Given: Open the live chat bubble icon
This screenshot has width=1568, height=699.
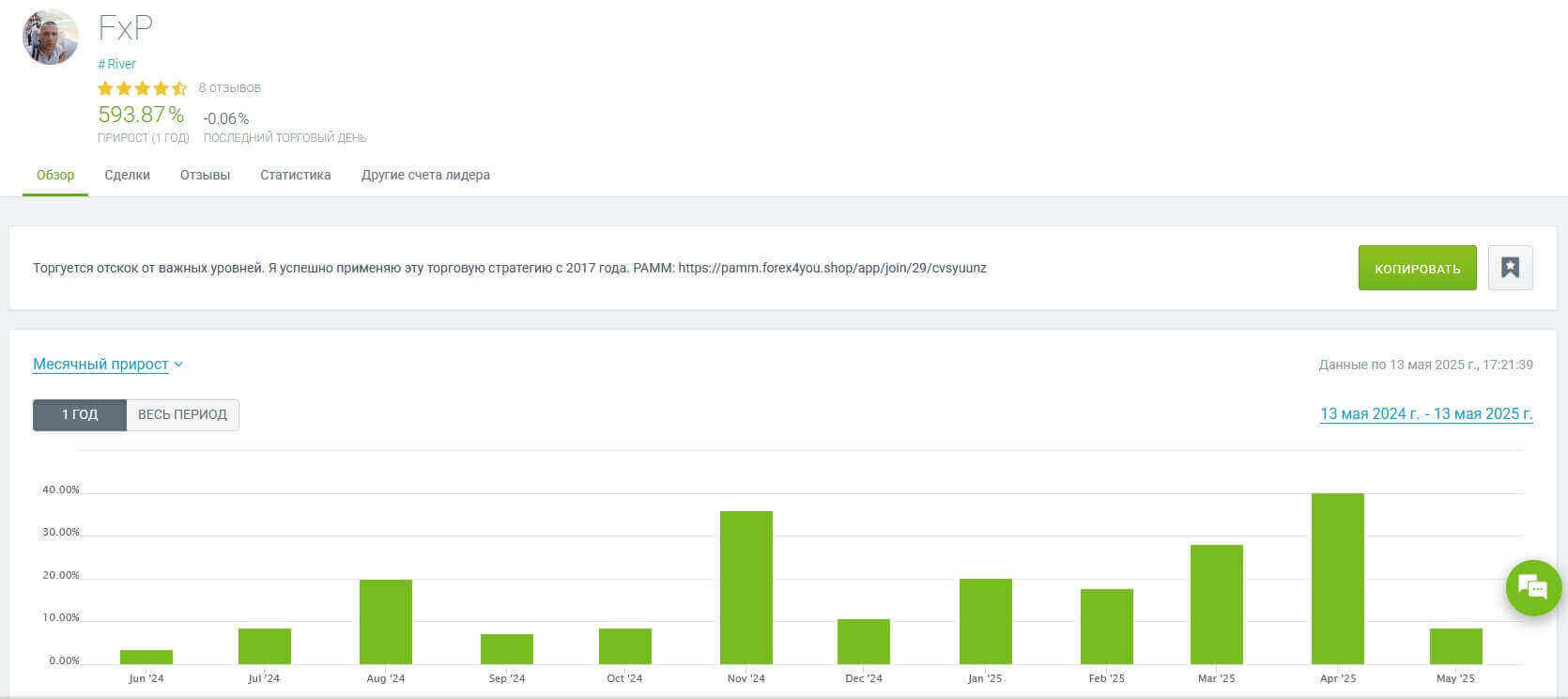Looking at the screenshot, I should coord(1532,588).
